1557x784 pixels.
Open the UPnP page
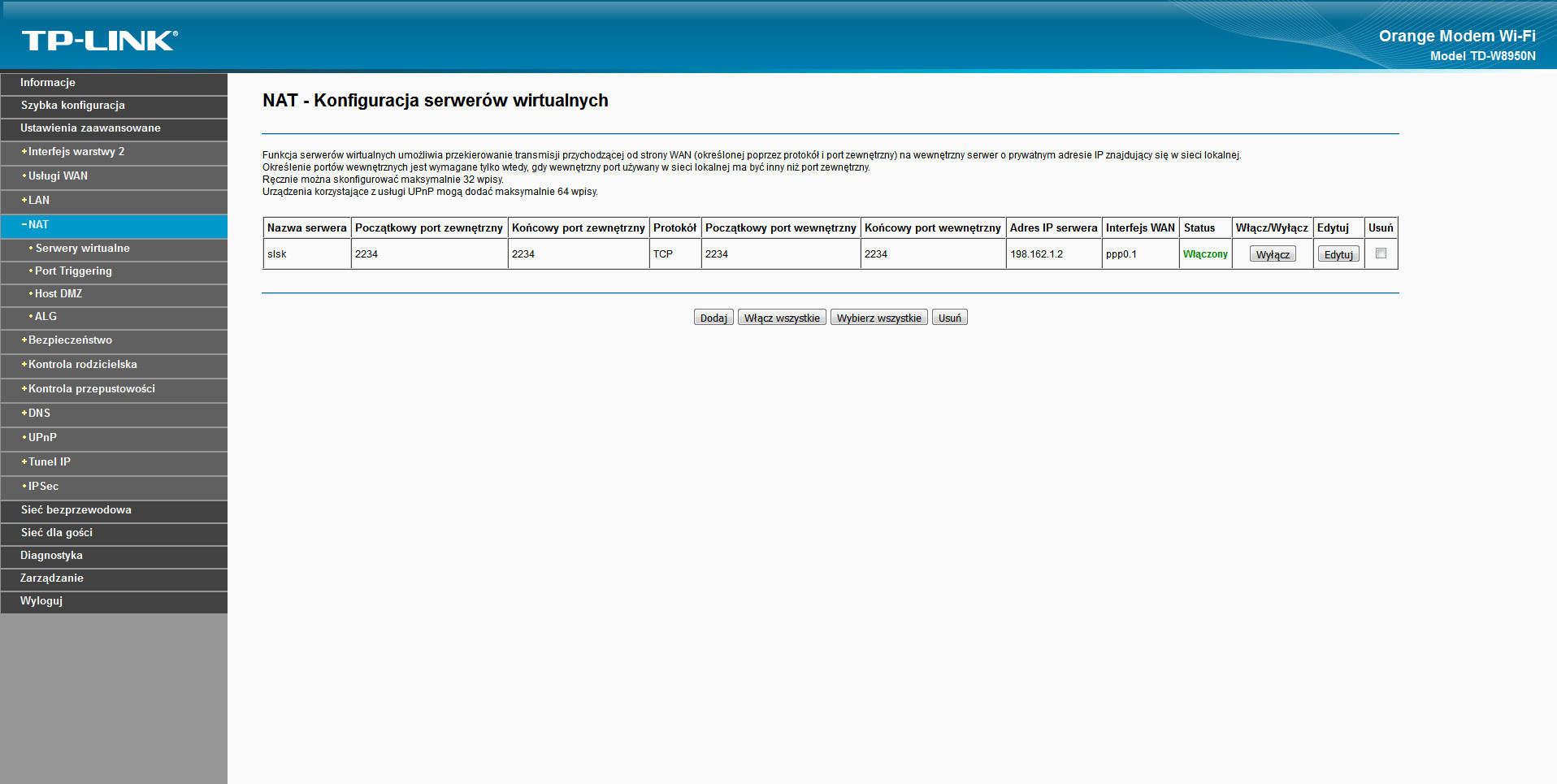[x=114, y=438]
